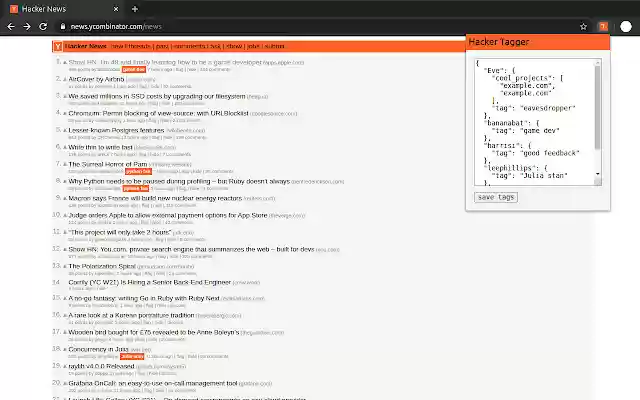Close the Hacker News tab
The width and height of the screenshot is (640, 400).
tap(116, 9)
